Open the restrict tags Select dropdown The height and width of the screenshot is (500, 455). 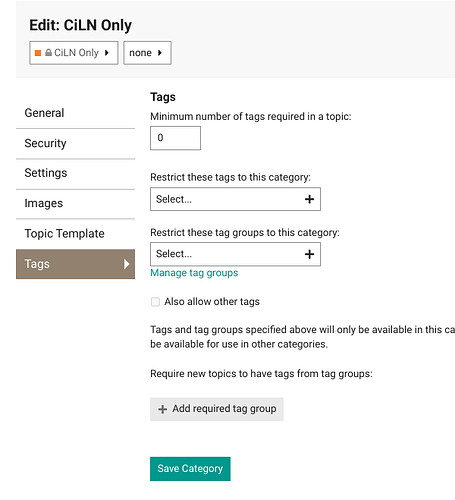pyautogui.click(x=235, y=199)
